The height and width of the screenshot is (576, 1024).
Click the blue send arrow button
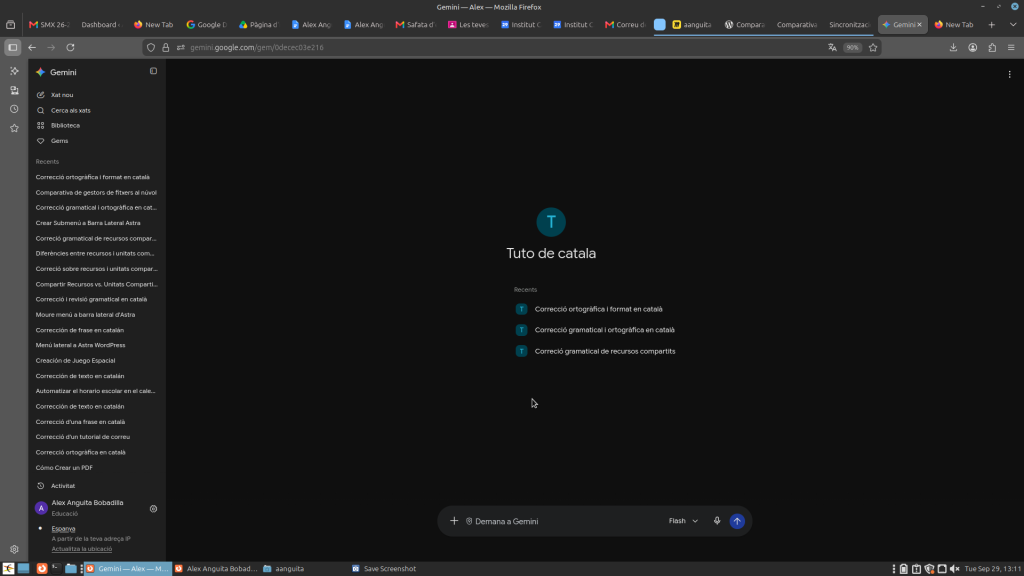coord(737,521)
